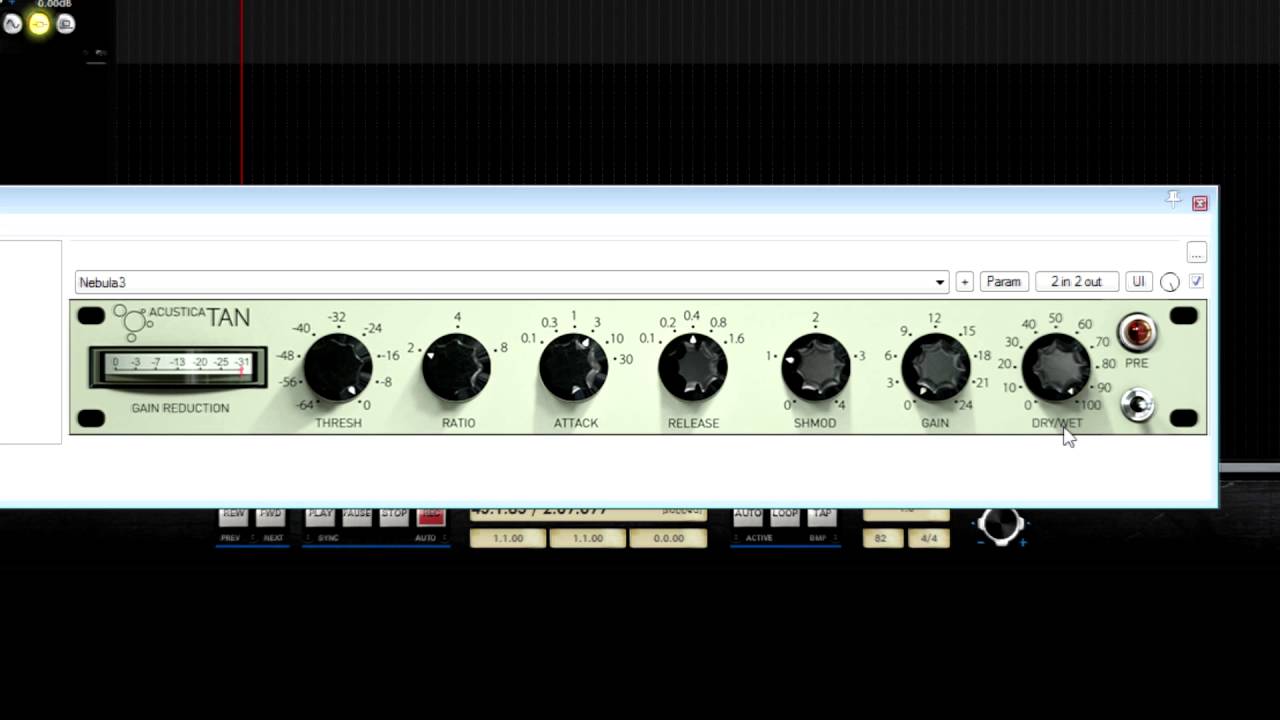Click the first 1.1.00 position field
The image size is (1280, 720).
(508, 538)
